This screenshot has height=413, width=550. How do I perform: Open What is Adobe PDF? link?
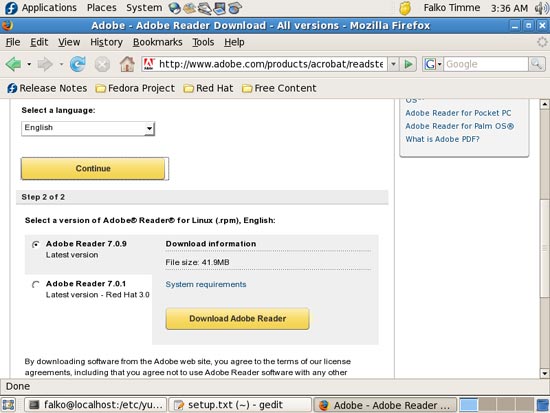click(x=442, y=139)
